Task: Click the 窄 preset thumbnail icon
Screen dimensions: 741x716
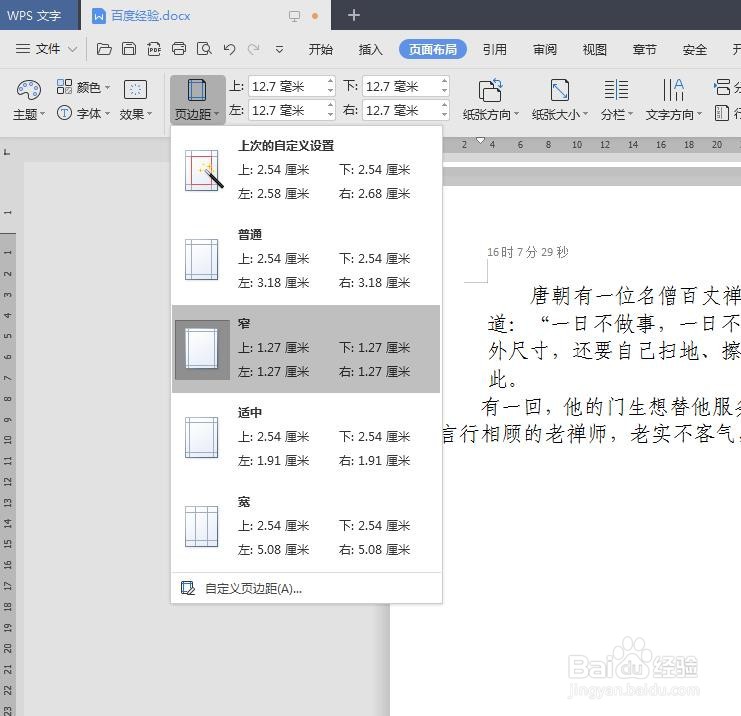Action: (x=202, y=349)
